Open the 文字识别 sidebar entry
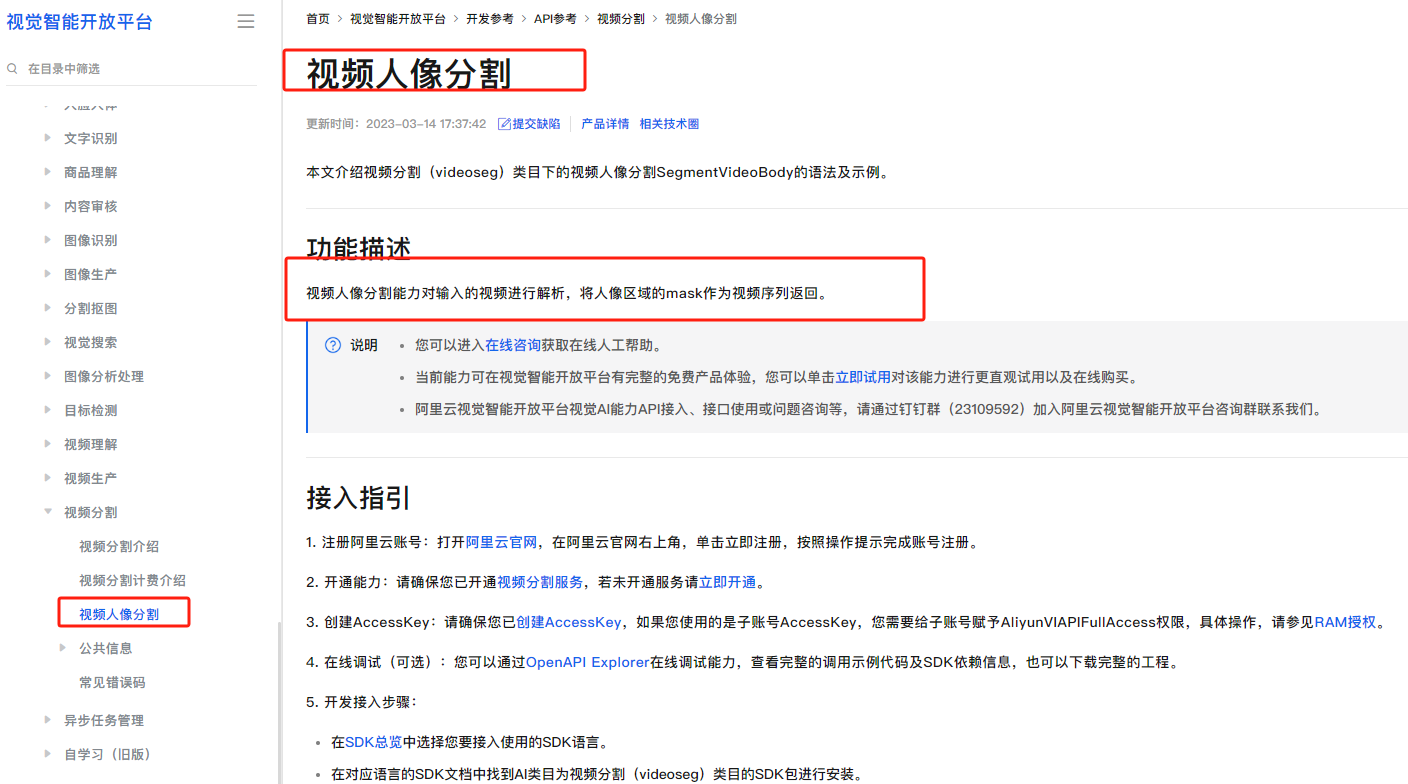 (x=91, y=138)
